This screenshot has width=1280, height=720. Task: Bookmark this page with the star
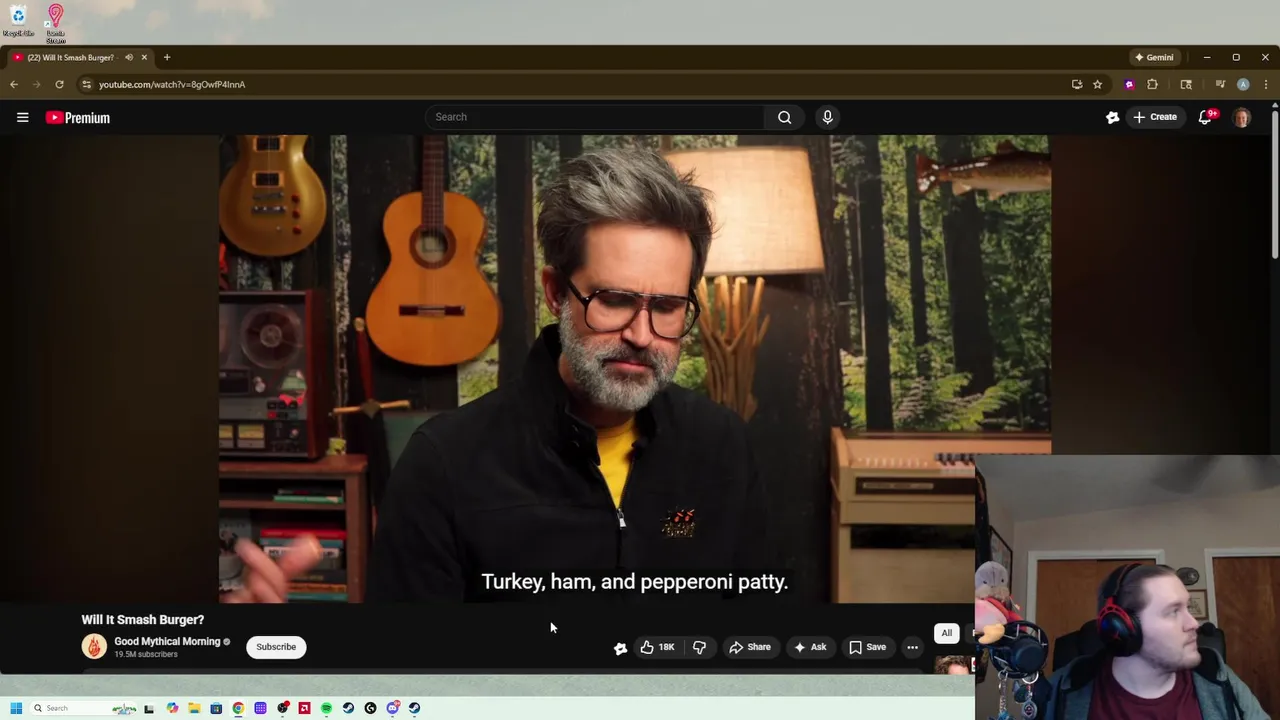tap(1097, 84)
